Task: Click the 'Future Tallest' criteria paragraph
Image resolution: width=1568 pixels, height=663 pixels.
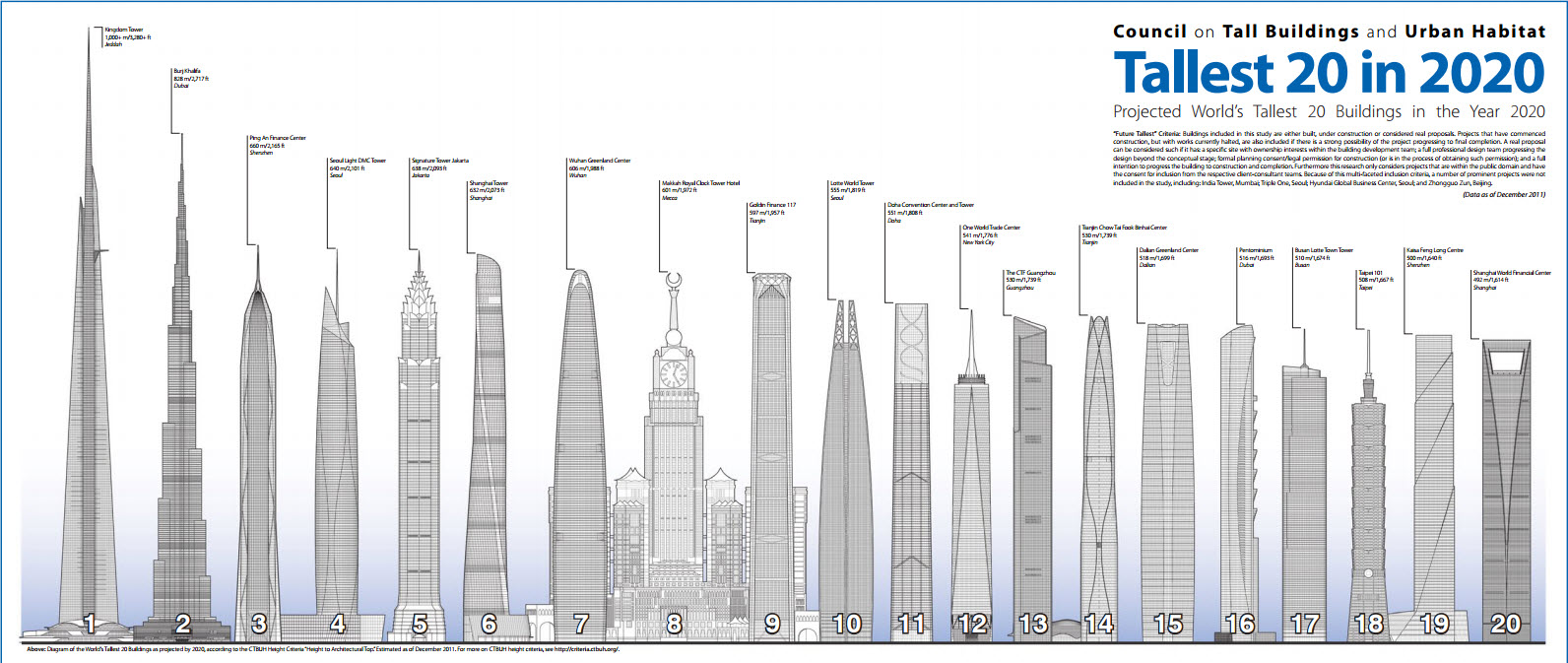Action: (x=1329, y=158)
